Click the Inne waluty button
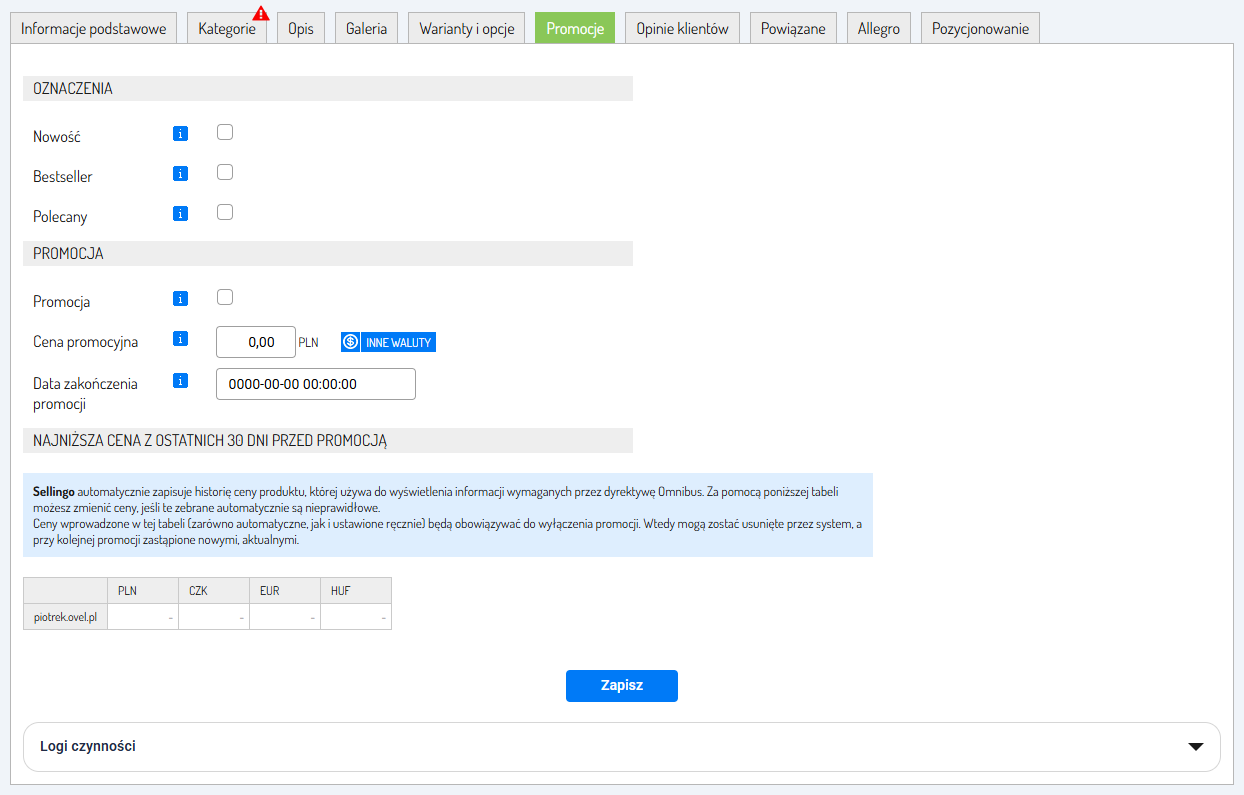The width and height of the screenshot is (1244, 795). pos(388,342)
